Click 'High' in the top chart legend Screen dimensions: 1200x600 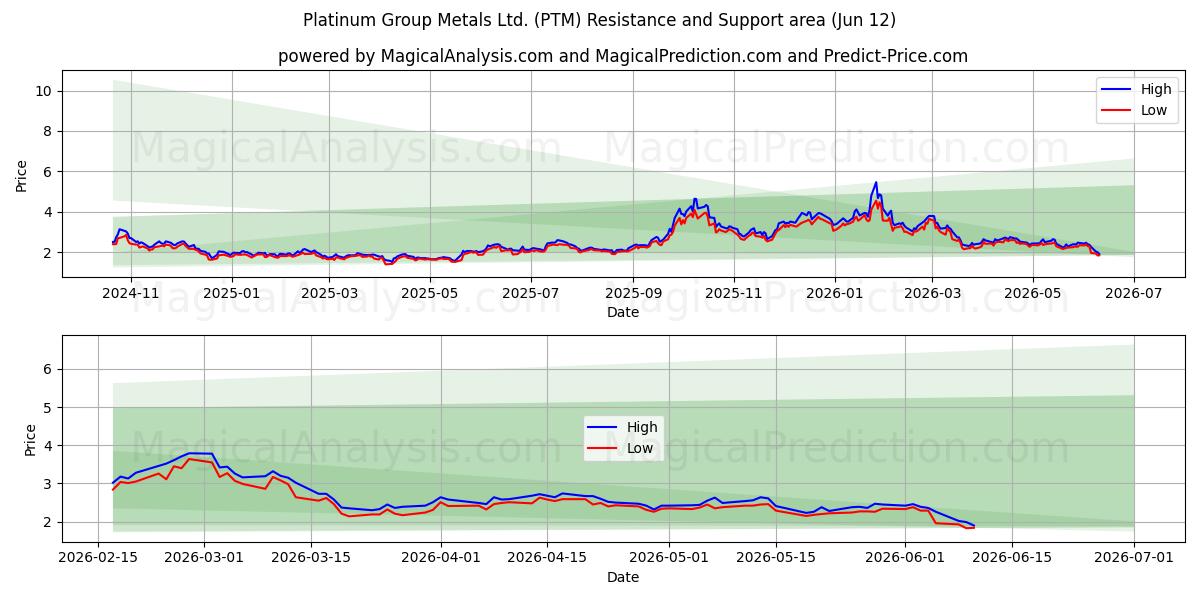click(x=1156, y=89)
